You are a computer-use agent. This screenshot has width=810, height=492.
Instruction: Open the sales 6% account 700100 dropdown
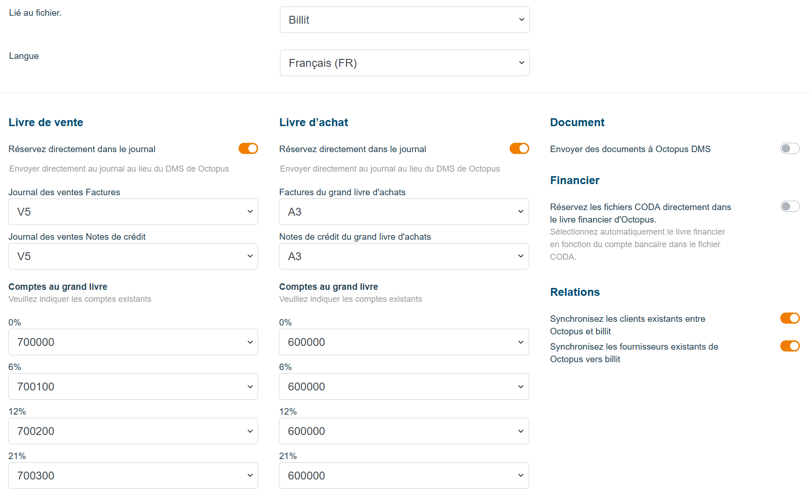[x=133, y=387]
